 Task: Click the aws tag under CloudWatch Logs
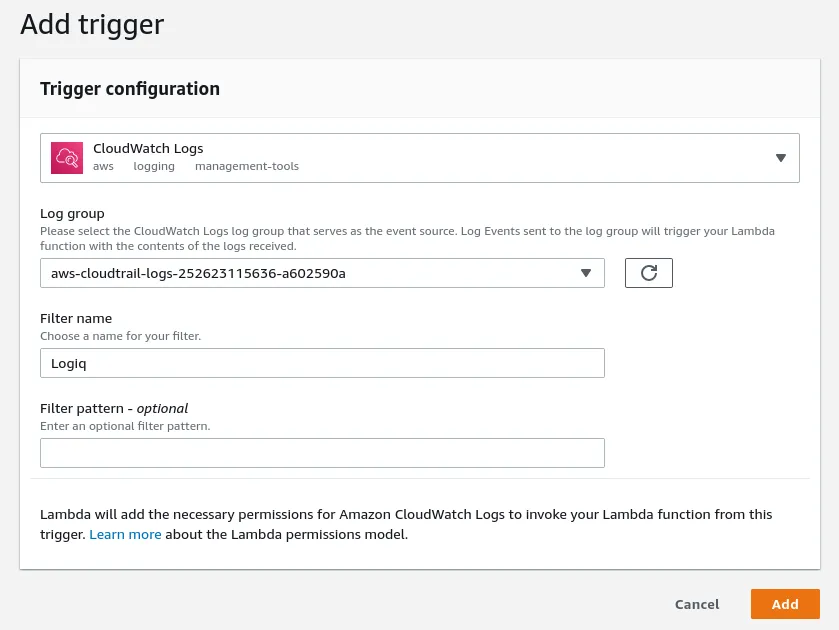103,166
